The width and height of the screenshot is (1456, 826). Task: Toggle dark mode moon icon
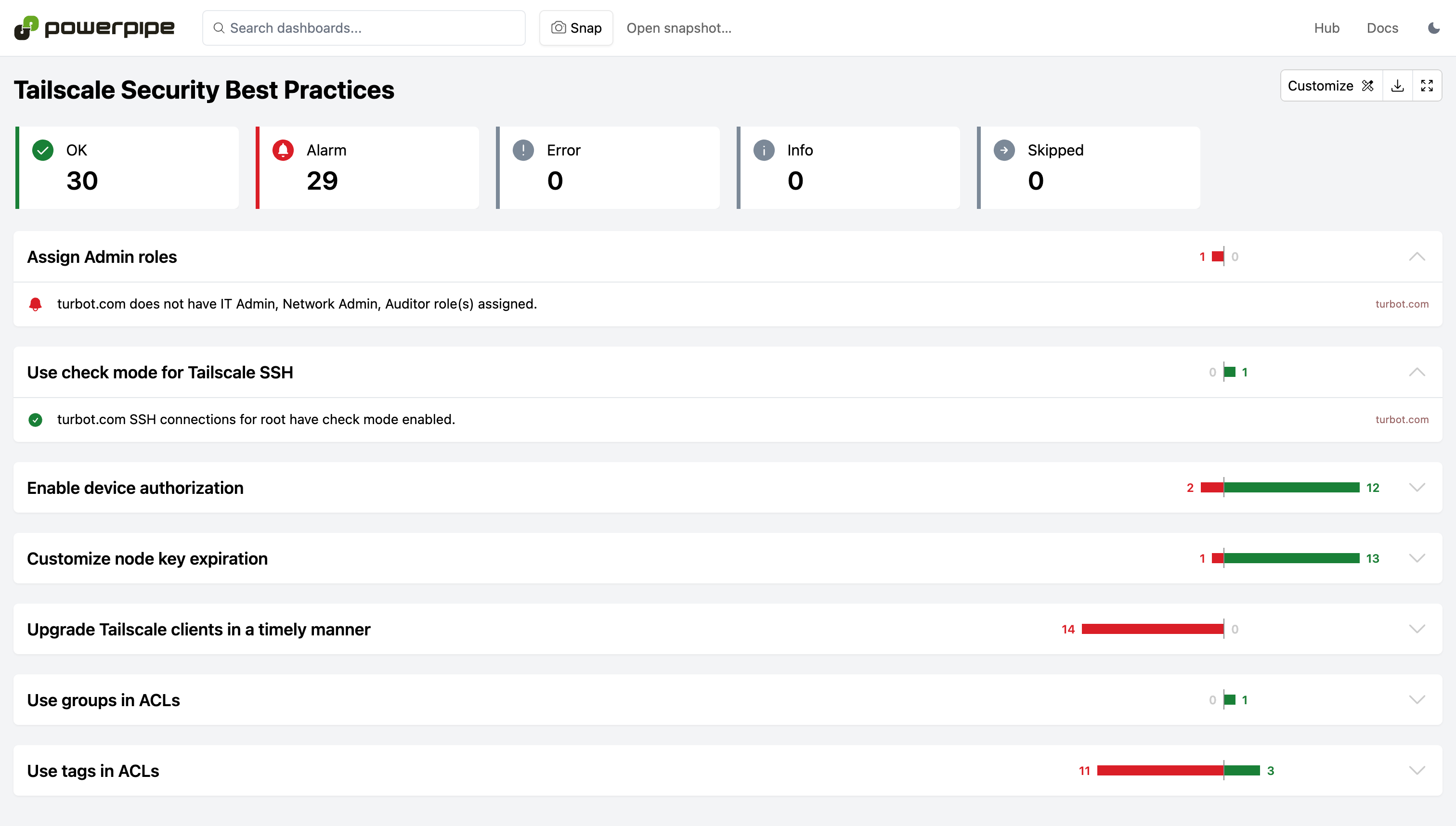[1433, 28]
